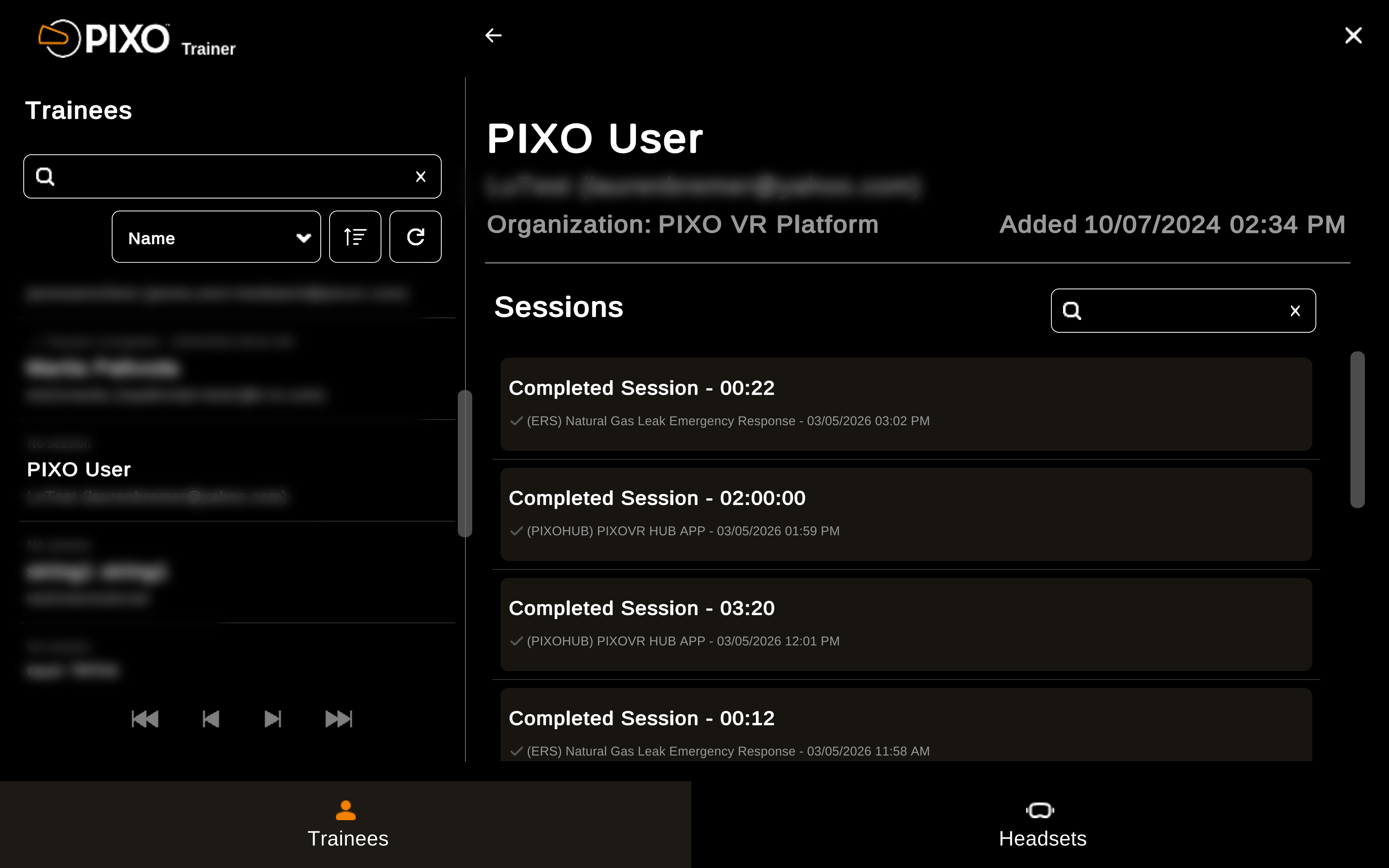
Task: Open the 03:20 Completed Session
Action: pyautogui.click(x=905, y=624)
